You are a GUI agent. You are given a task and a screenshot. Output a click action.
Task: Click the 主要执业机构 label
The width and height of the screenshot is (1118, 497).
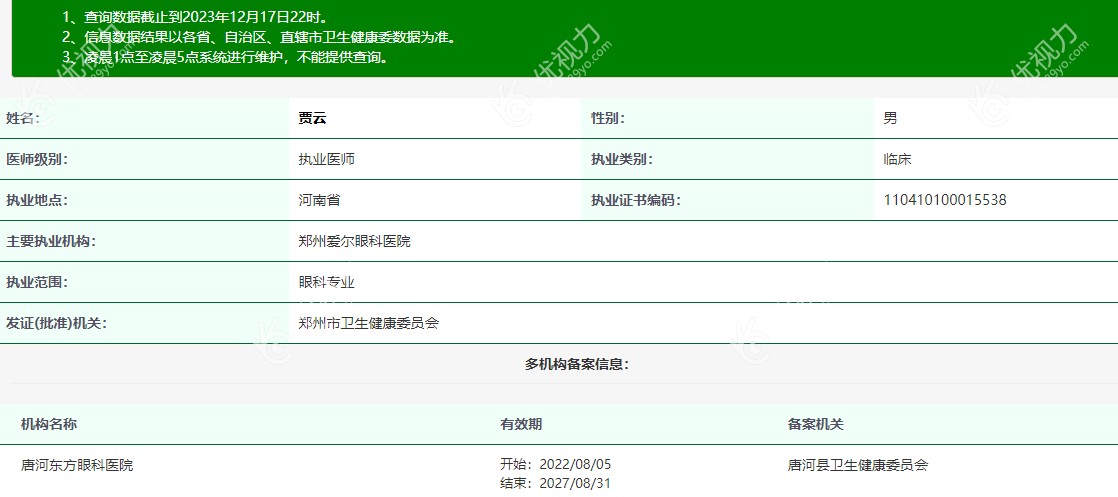tap(51, 242)
